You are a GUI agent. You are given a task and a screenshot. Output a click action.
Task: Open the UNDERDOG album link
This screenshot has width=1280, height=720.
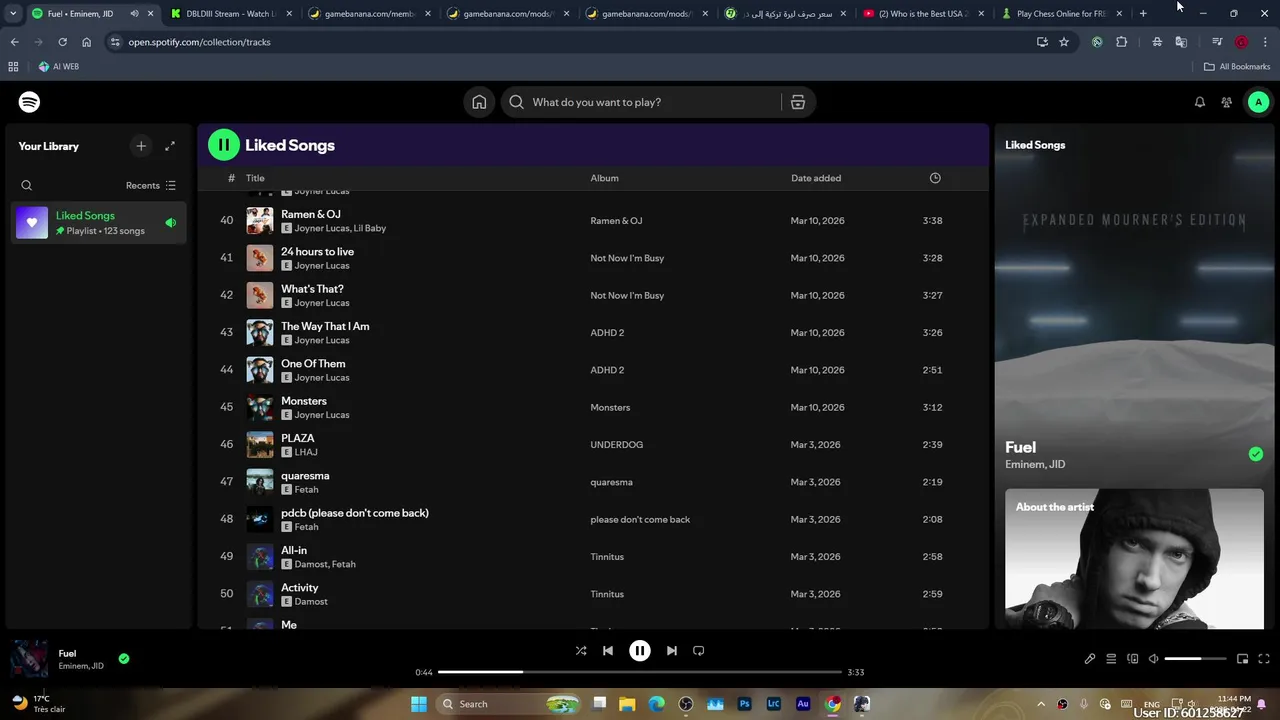click(x=616, y=445)
